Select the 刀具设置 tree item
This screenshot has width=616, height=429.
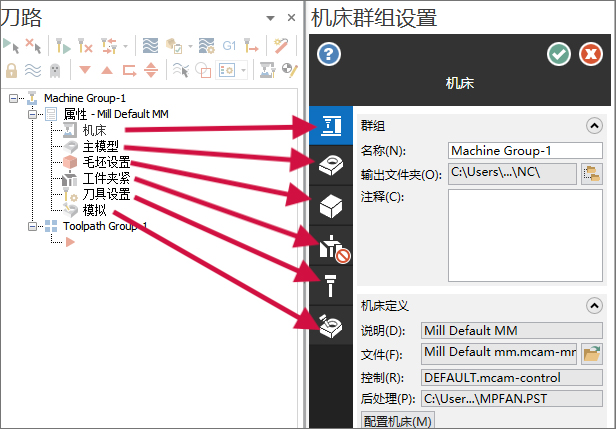pos(106,194)
